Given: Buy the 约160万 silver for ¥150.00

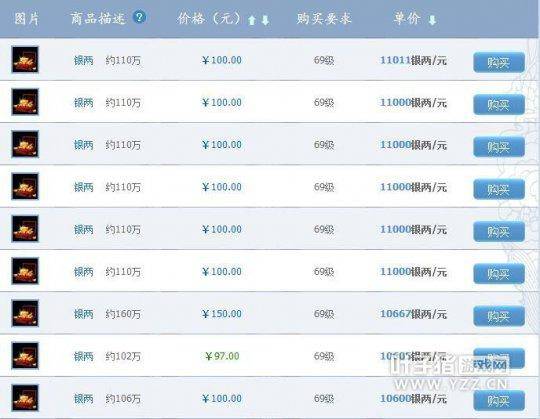Looking at the screenshot, I should point(499,316).
